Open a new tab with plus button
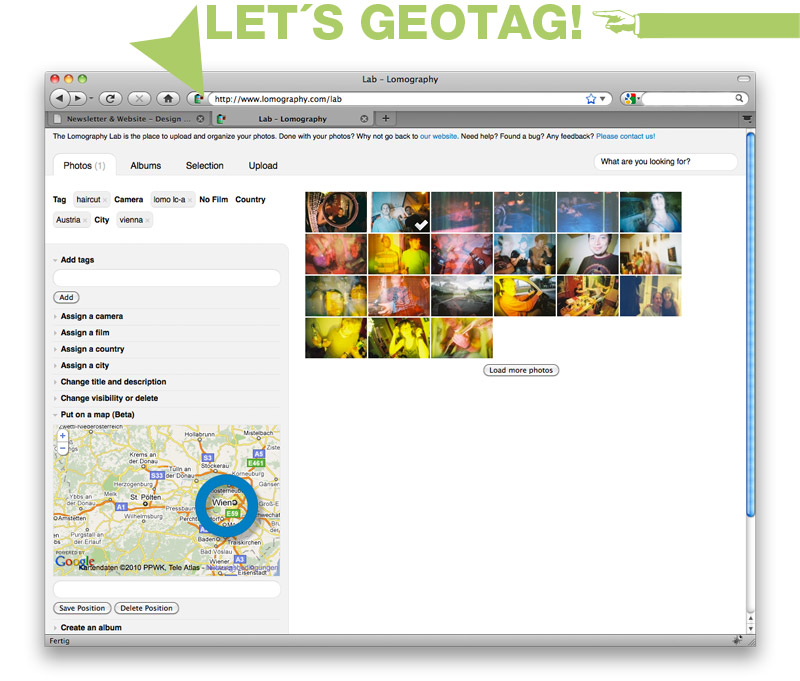Viewport: 800px width, 681px height. click(x=386, y=118)
